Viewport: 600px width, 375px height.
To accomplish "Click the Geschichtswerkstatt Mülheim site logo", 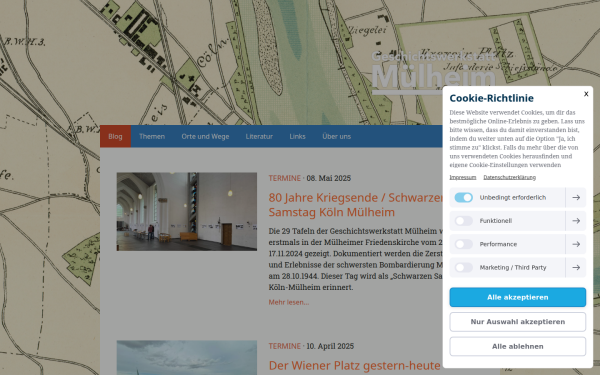I will point(433,73).
